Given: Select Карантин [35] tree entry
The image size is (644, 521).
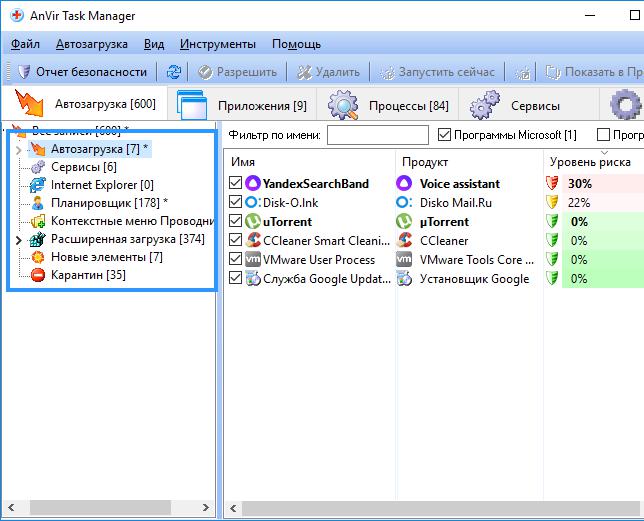Looking at the screenshot, I should click(88, 275).
